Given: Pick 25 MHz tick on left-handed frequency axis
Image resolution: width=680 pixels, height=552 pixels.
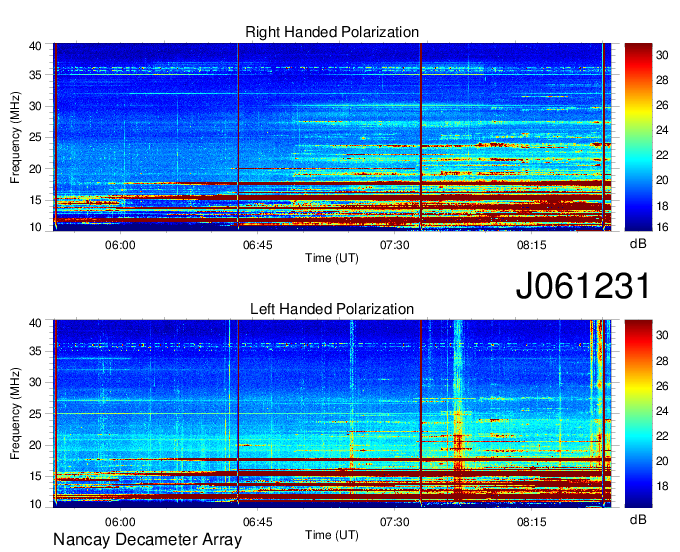Looking at the screenshot, I should 35,414.
